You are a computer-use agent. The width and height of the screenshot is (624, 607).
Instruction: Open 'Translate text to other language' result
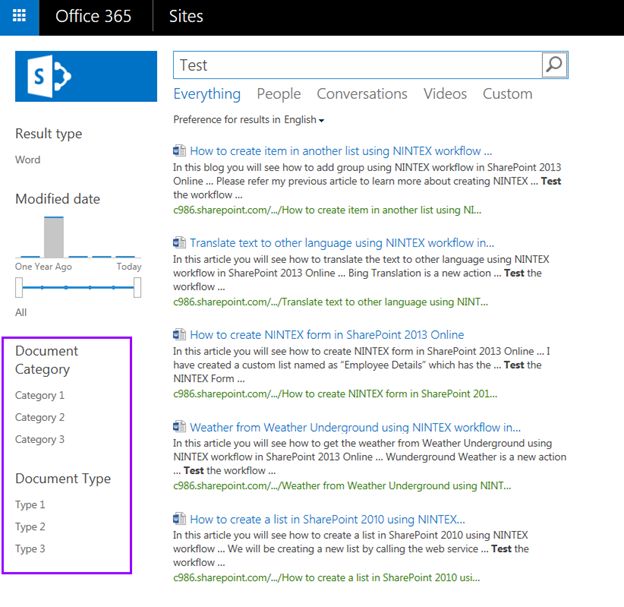tap(342, 242)
